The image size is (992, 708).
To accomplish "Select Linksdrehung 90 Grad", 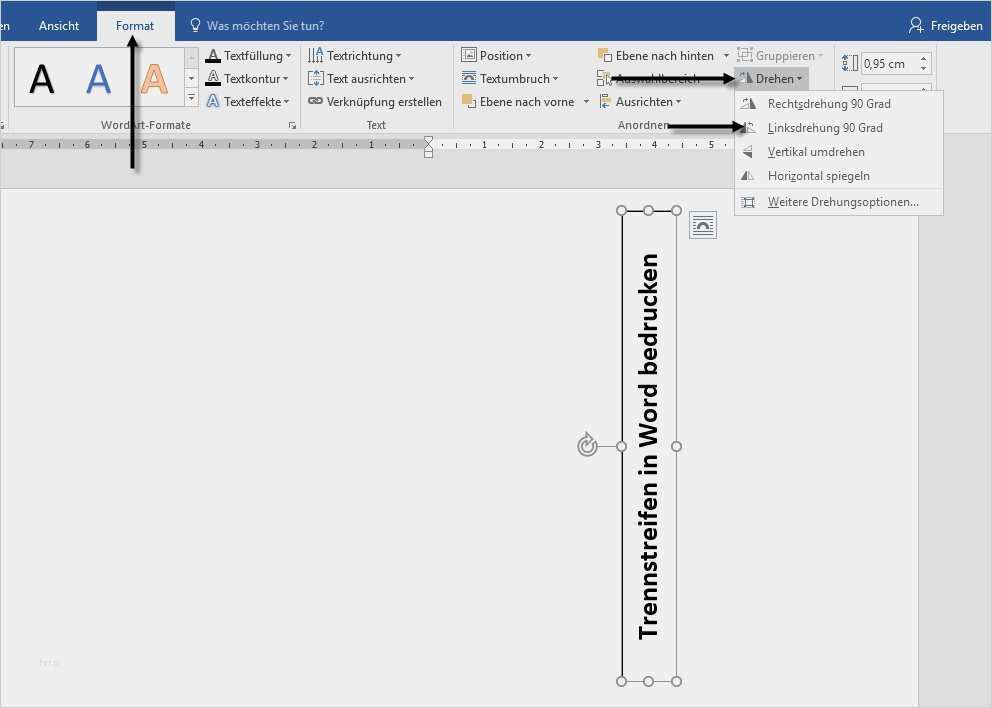I will (x=825, y=128).
